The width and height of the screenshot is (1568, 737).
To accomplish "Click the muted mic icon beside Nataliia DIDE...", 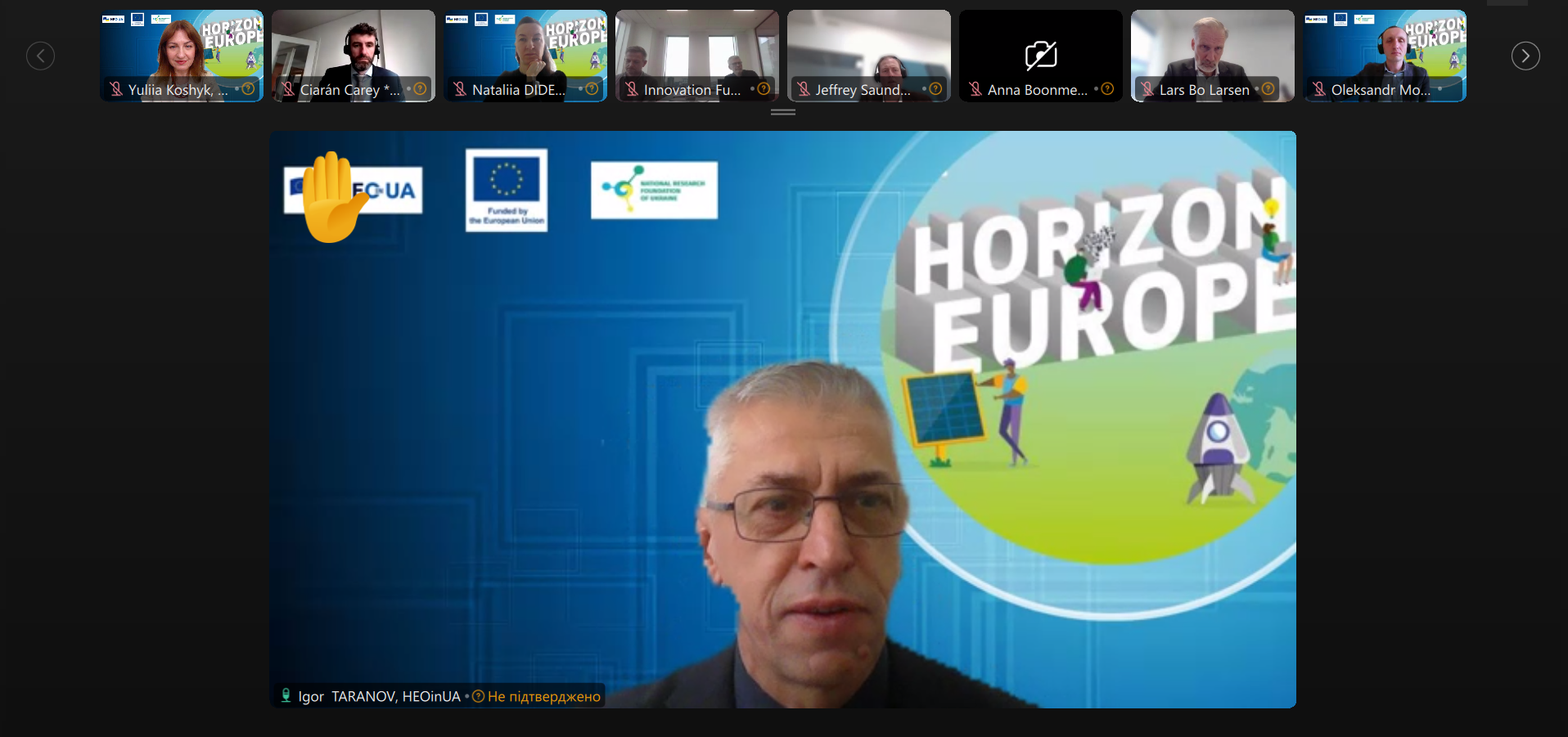I will click(x=460, y=89).
